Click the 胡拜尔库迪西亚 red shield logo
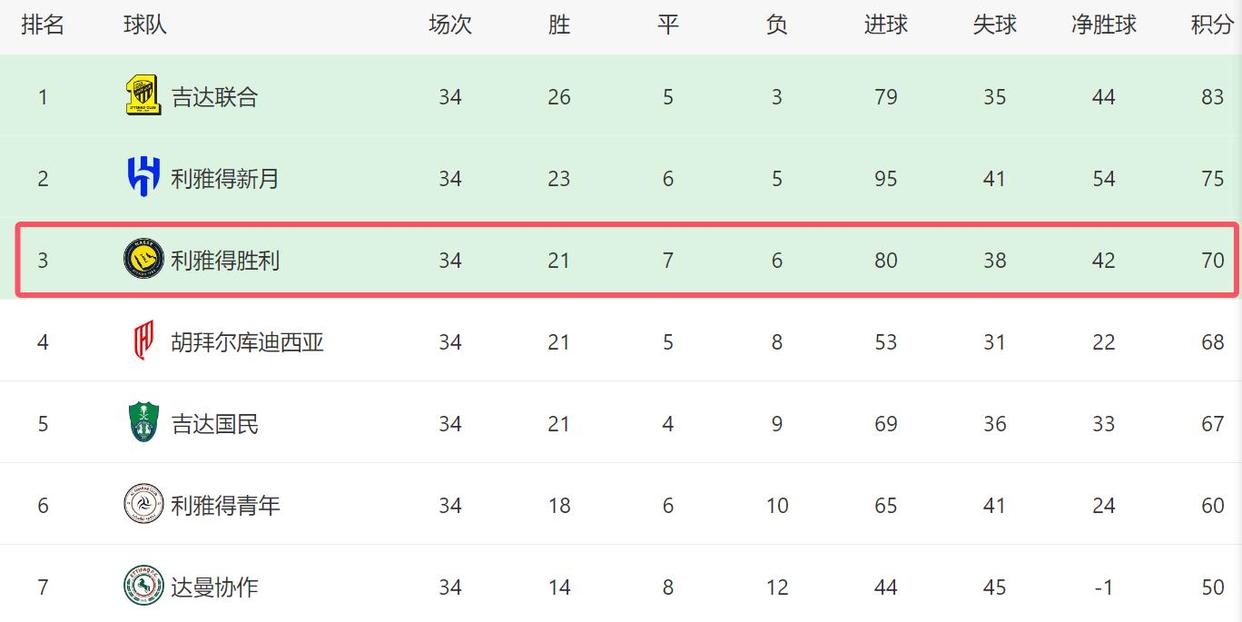This screenshot has height=622, width=1242. [x=143, y=342]
